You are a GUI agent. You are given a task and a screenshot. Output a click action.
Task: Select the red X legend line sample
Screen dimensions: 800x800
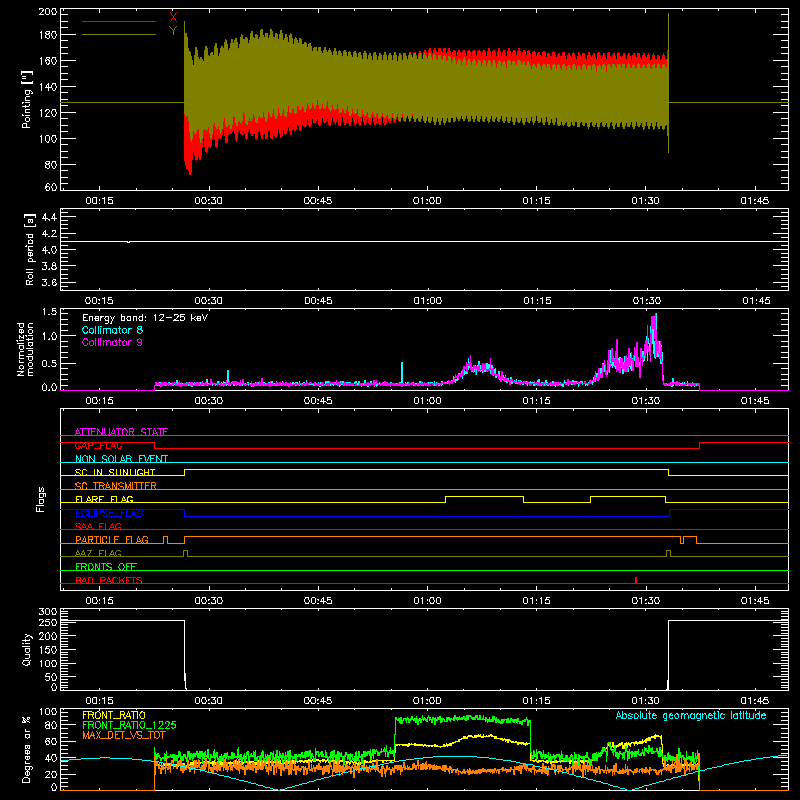(x=119, y=21)
